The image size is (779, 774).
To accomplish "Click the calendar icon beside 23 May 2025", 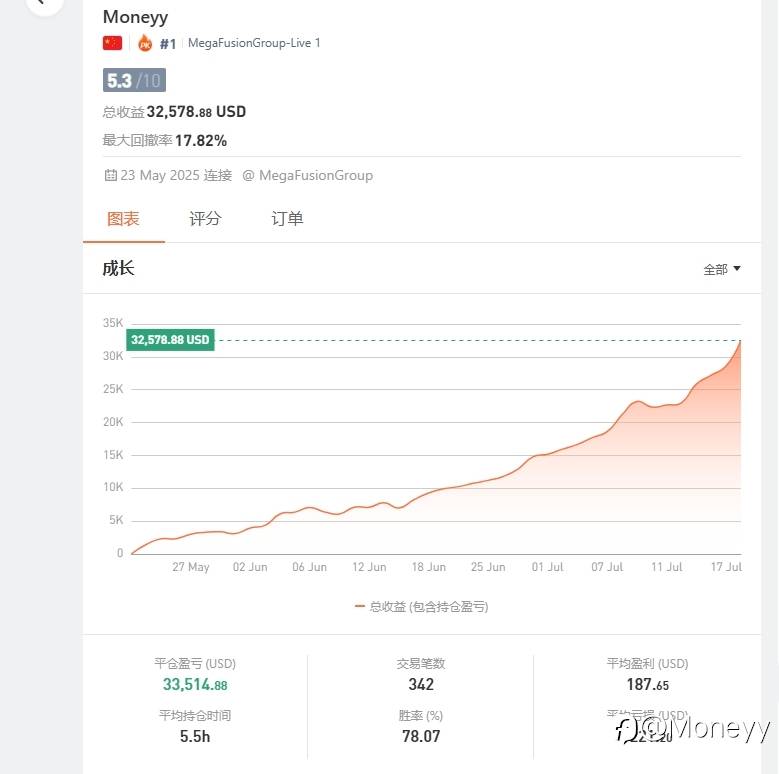I will (110, 175).
